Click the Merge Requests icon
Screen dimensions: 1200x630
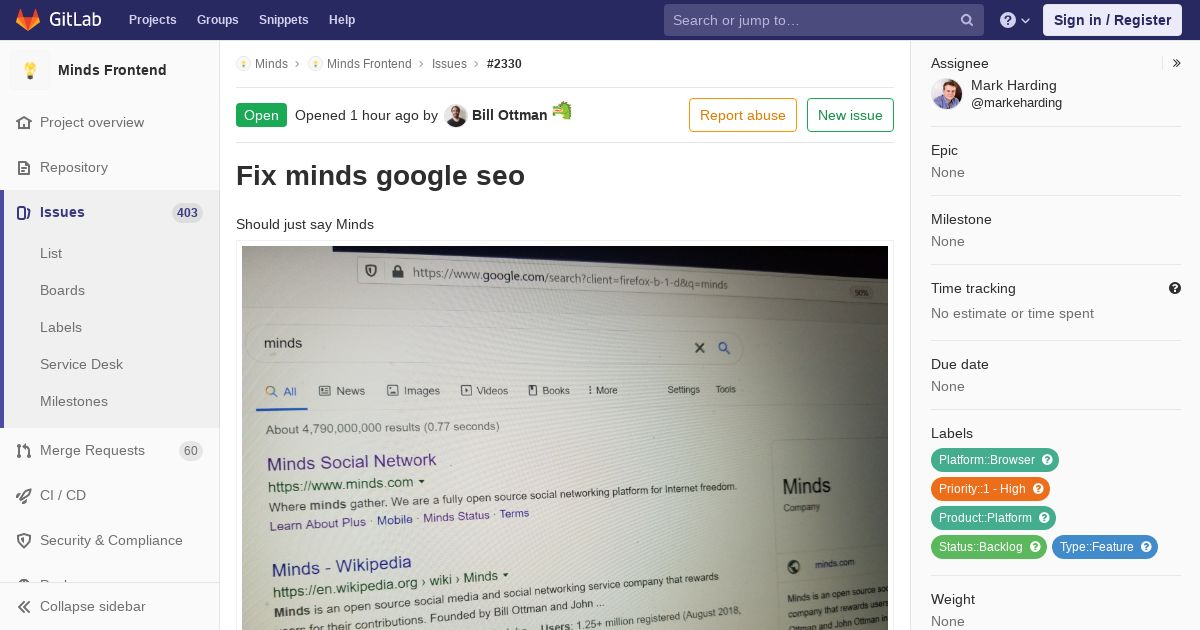[x=24, y=451]
